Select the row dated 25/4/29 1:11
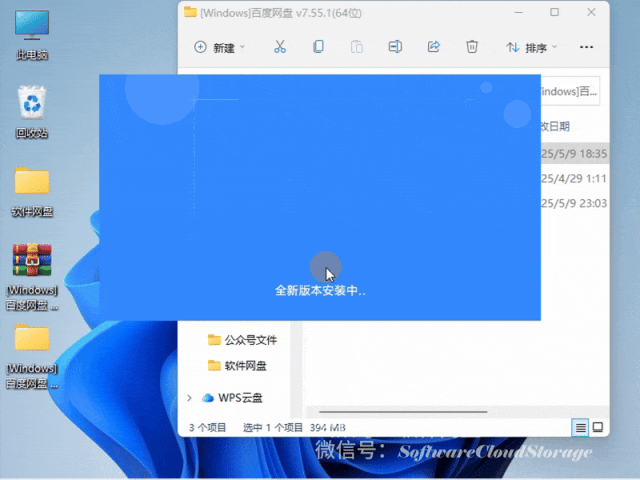 click(x=575, y=179)
